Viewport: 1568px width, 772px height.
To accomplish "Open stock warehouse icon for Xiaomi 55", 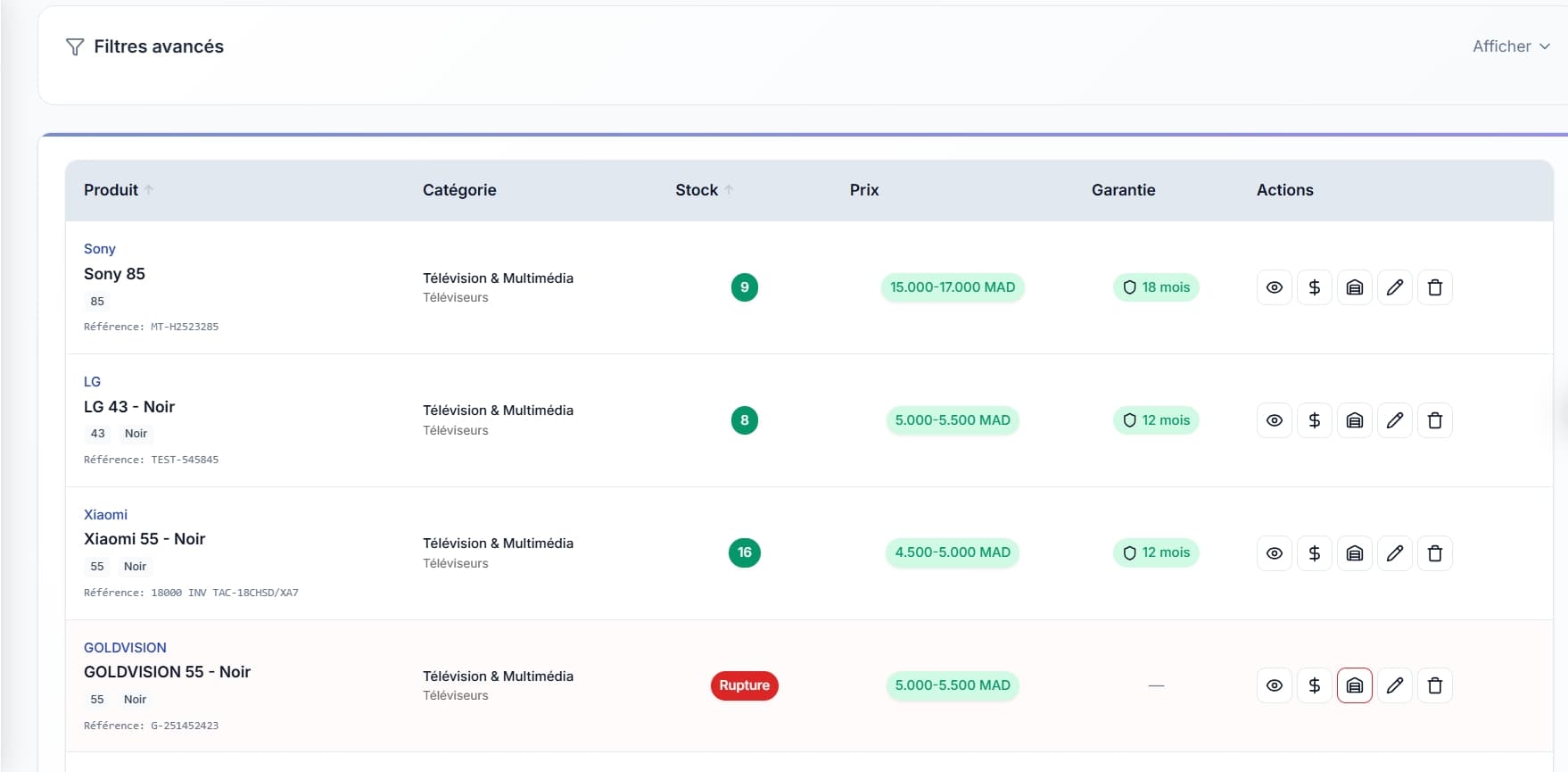I will tap(1355, 553).
